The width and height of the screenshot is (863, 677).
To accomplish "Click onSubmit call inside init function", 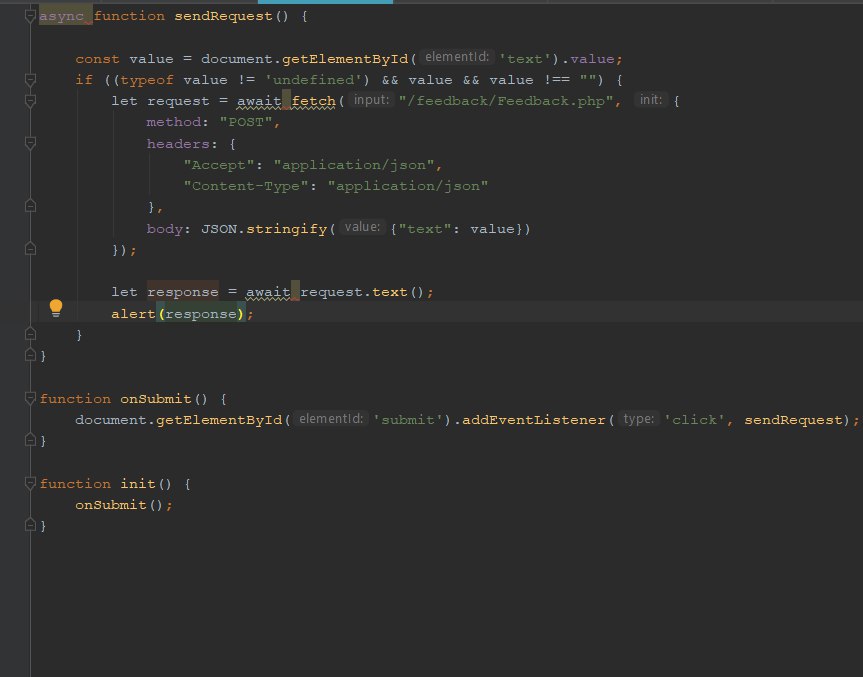I will click(x=111, y=505).
